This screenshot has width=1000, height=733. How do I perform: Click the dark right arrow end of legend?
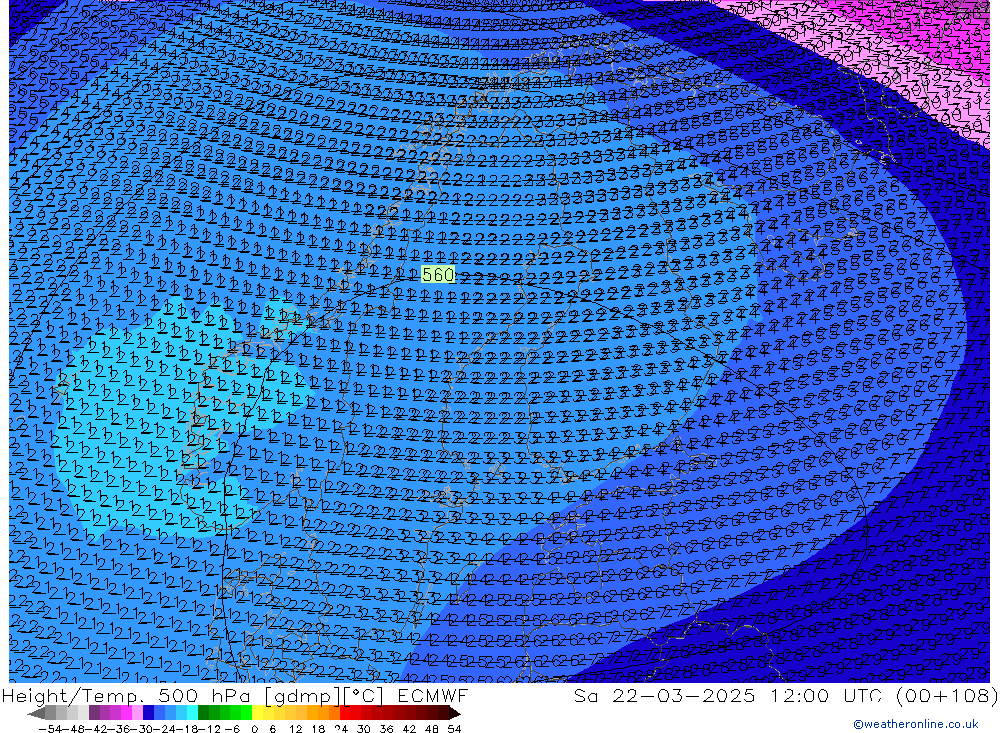point(455,713)
